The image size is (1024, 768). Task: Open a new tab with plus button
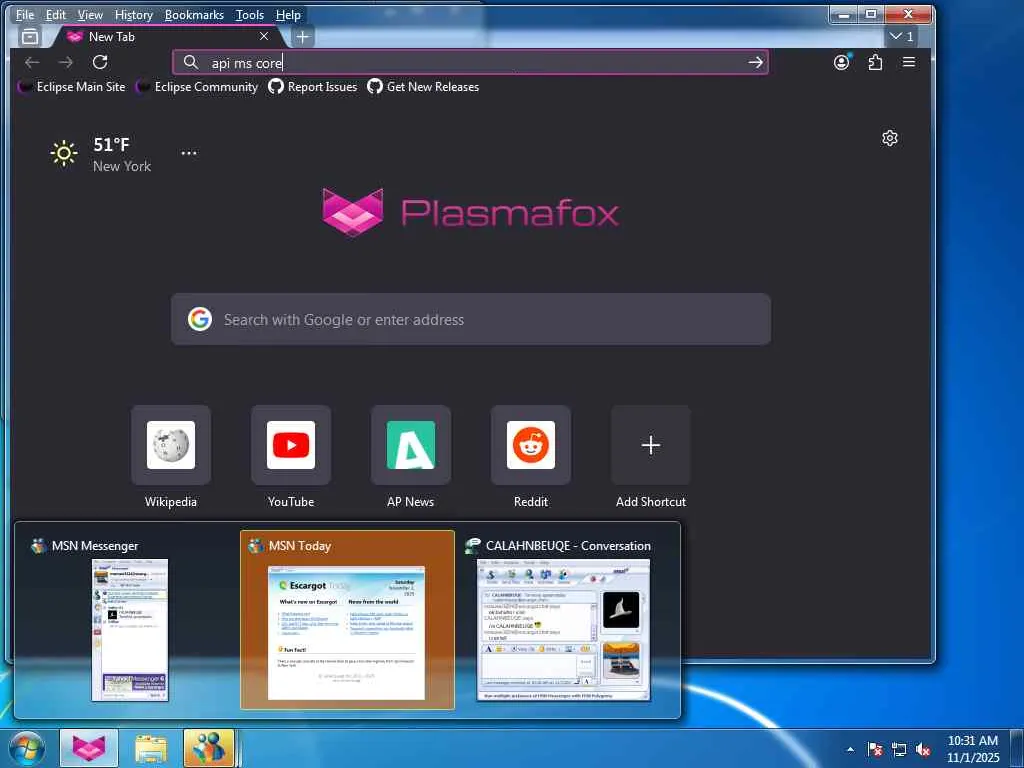(302, 37)
